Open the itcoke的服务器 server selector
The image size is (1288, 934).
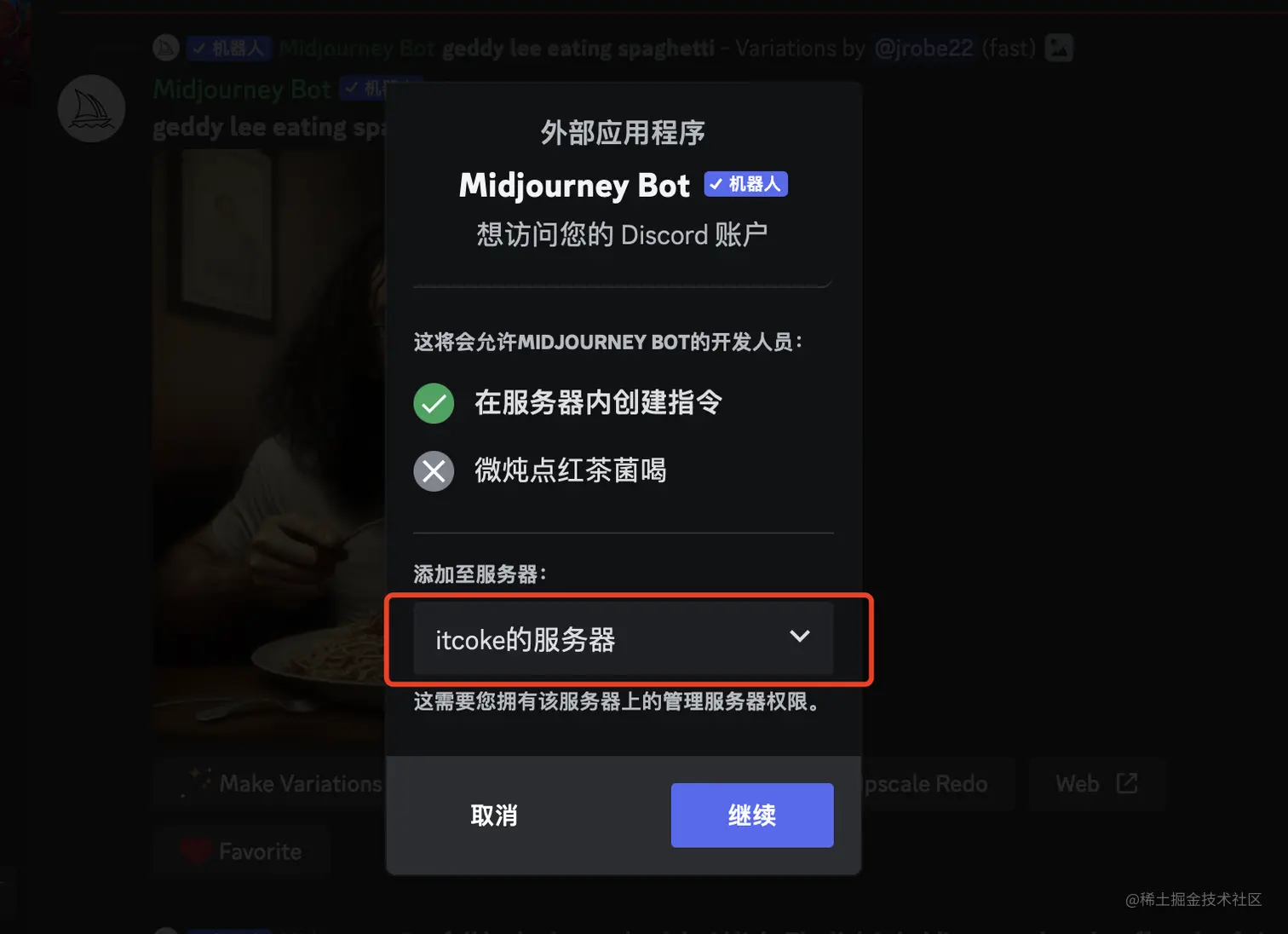click(x=623, y=638)
